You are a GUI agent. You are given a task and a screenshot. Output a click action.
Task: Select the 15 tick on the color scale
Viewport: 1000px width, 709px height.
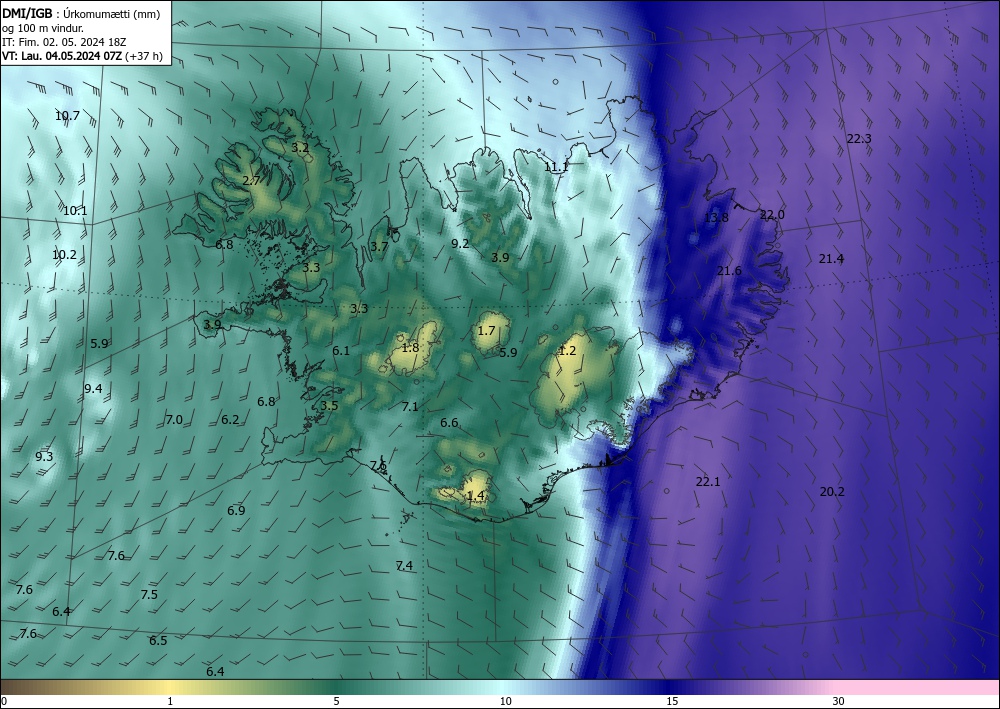pyautogui.click(x=672, y=702)
